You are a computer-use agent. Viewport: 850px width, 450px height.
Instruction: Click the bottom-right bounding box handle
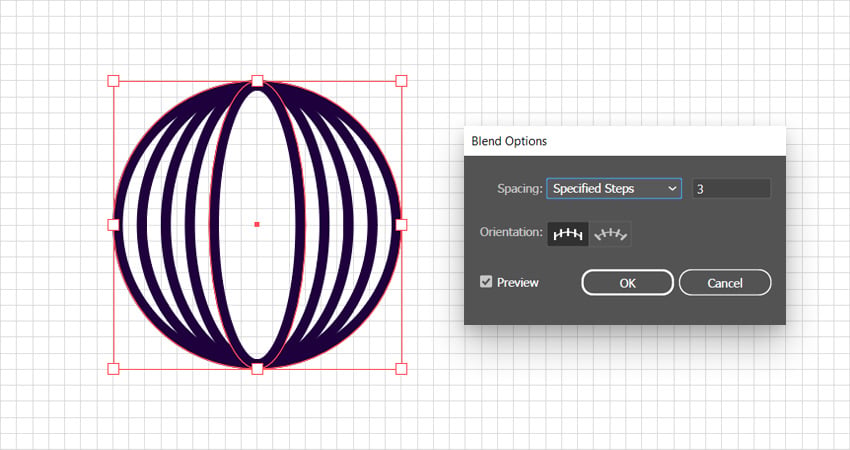pyautogui.click(x=401, y=369)
